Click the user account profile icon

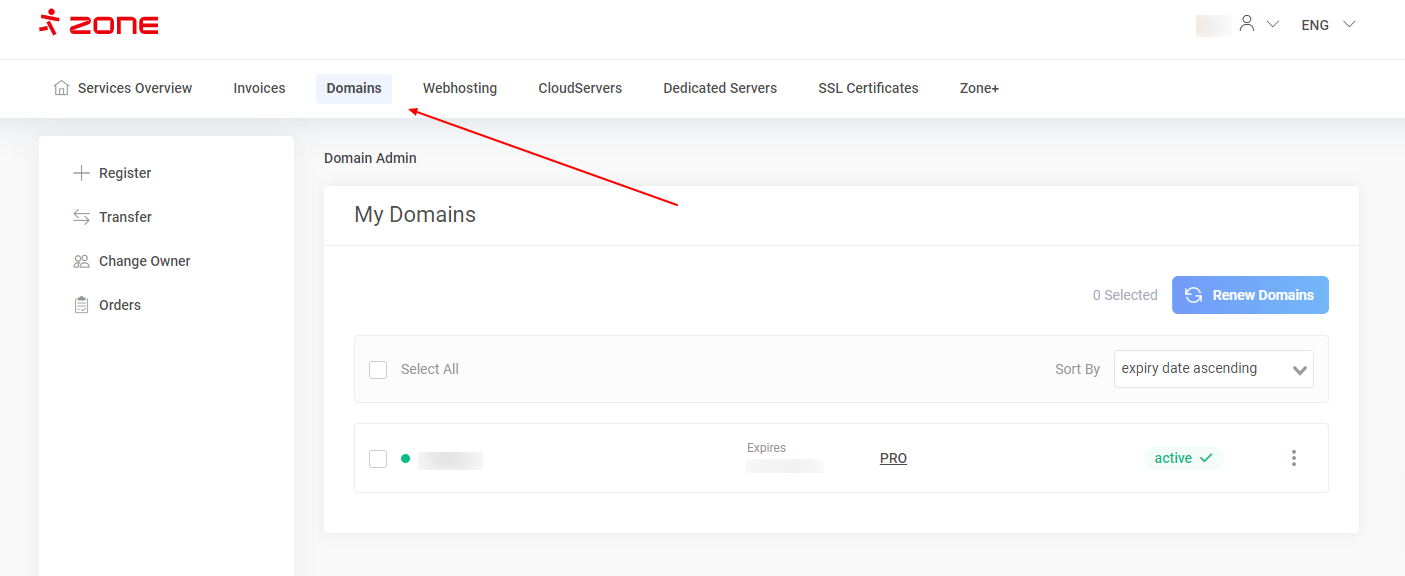pos(1246,24)
